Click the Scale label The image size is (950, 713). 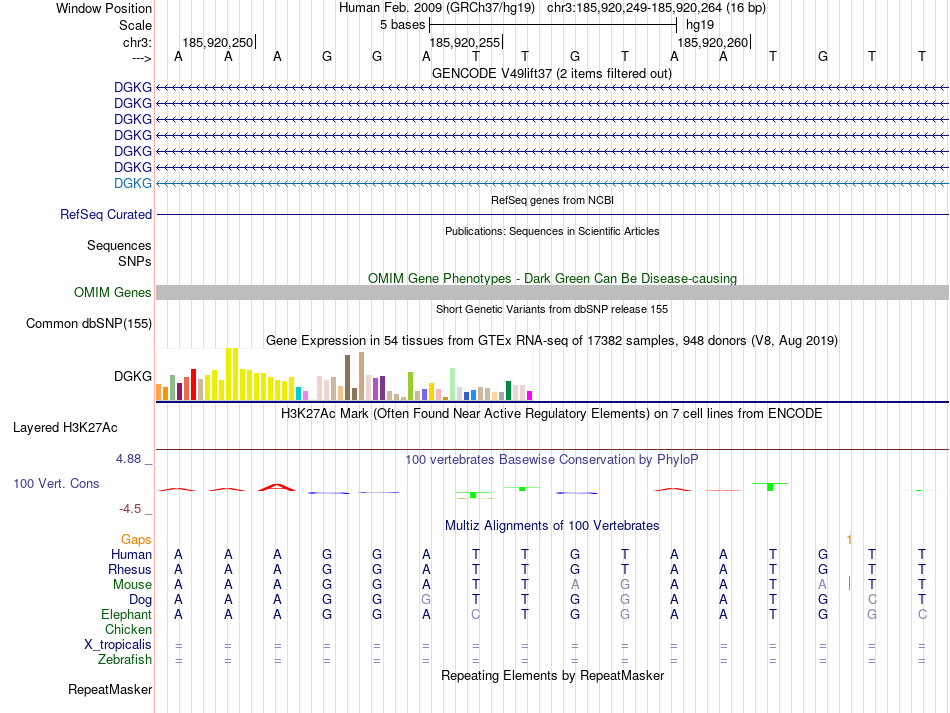click(136, 25)
